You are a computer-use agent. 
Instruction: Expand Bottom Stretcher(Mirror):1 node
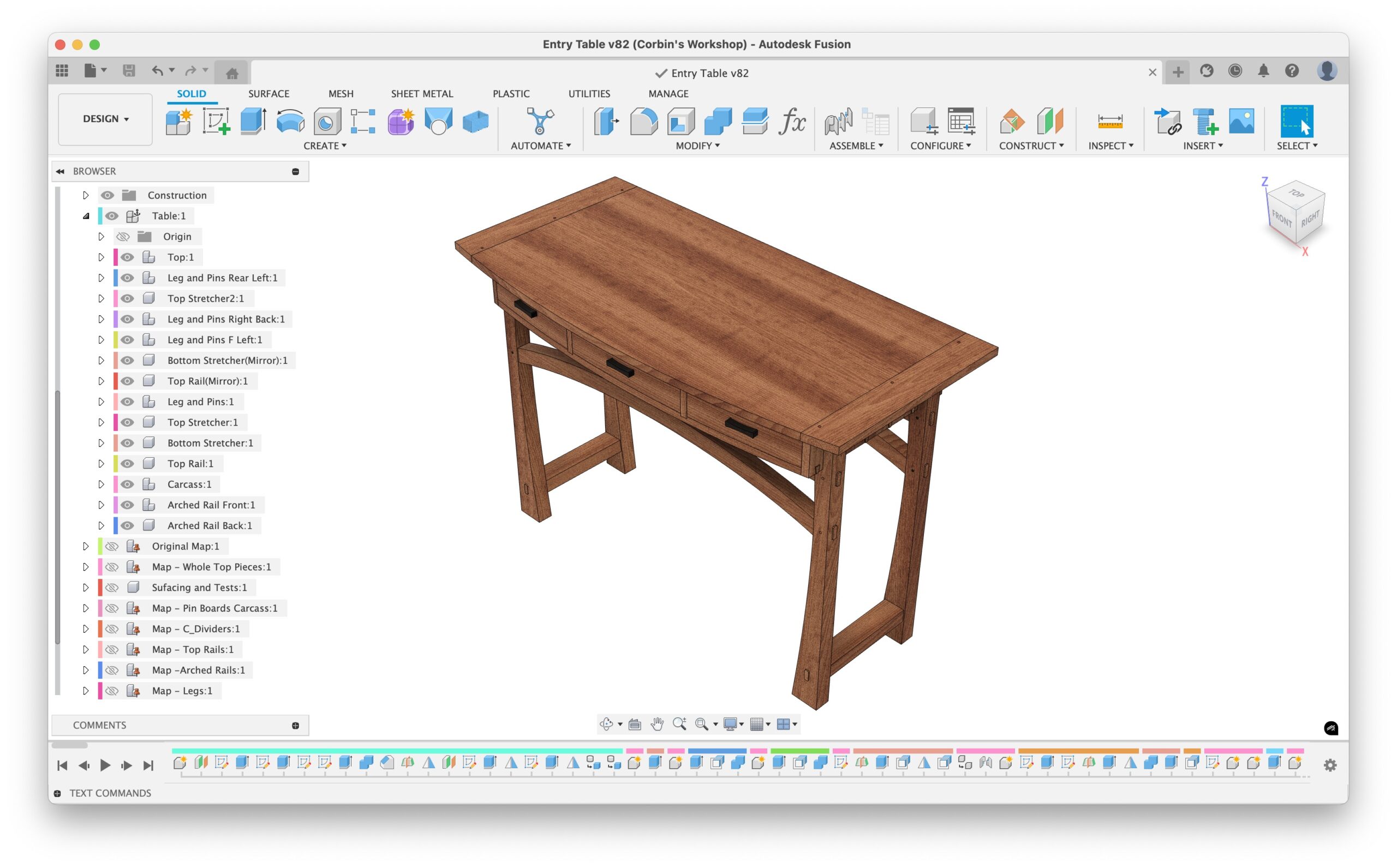[x=101, y=361]
